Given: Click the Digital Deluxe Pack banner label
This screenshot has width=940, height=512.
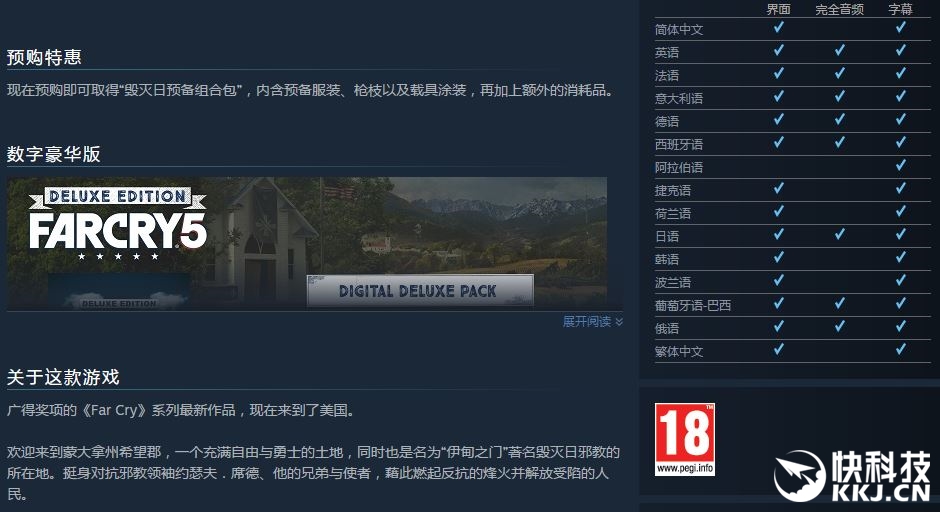Looking at the screenshot, I should 418,291.
